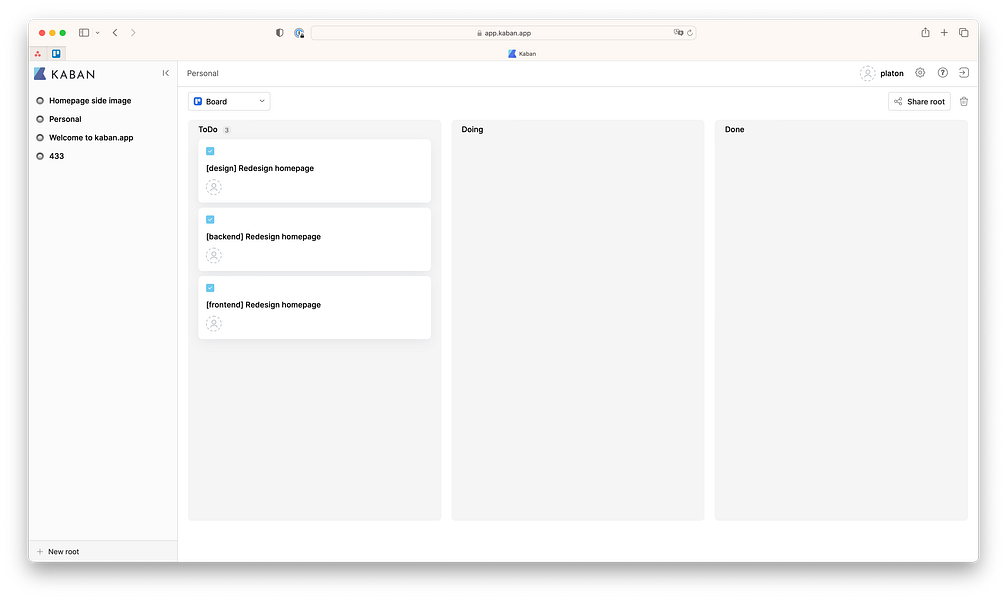1007x600 pixels.
Task: Open [backend] Redesign homepage card
Action: (x=314, y=239)
